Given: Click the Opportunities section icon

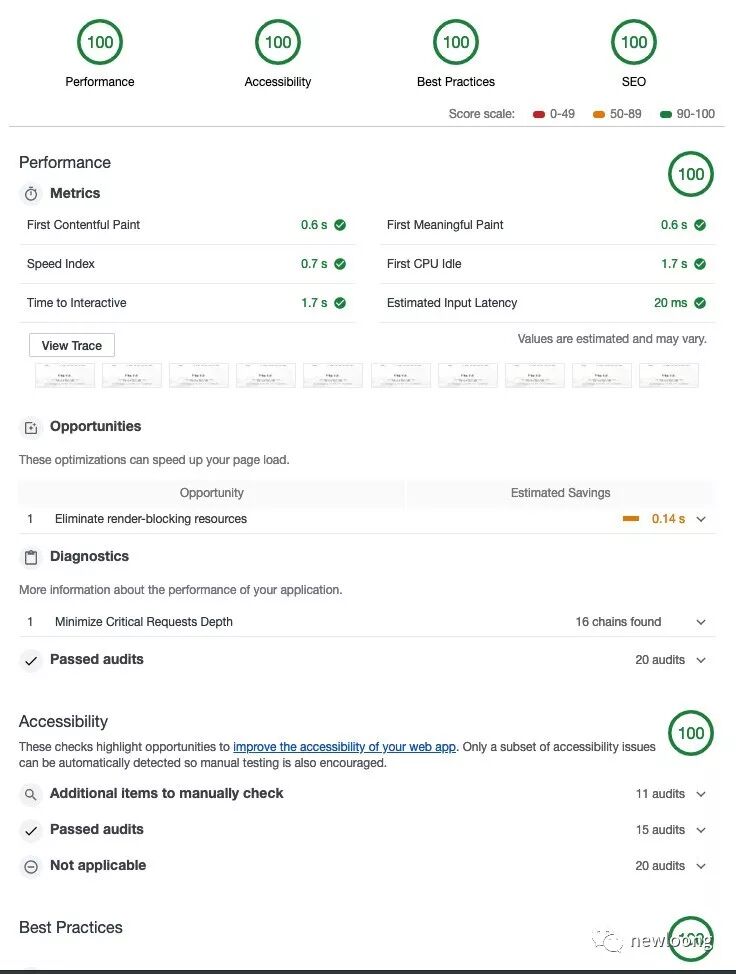Looking at the screenshot, I should [x=31, y=428].
